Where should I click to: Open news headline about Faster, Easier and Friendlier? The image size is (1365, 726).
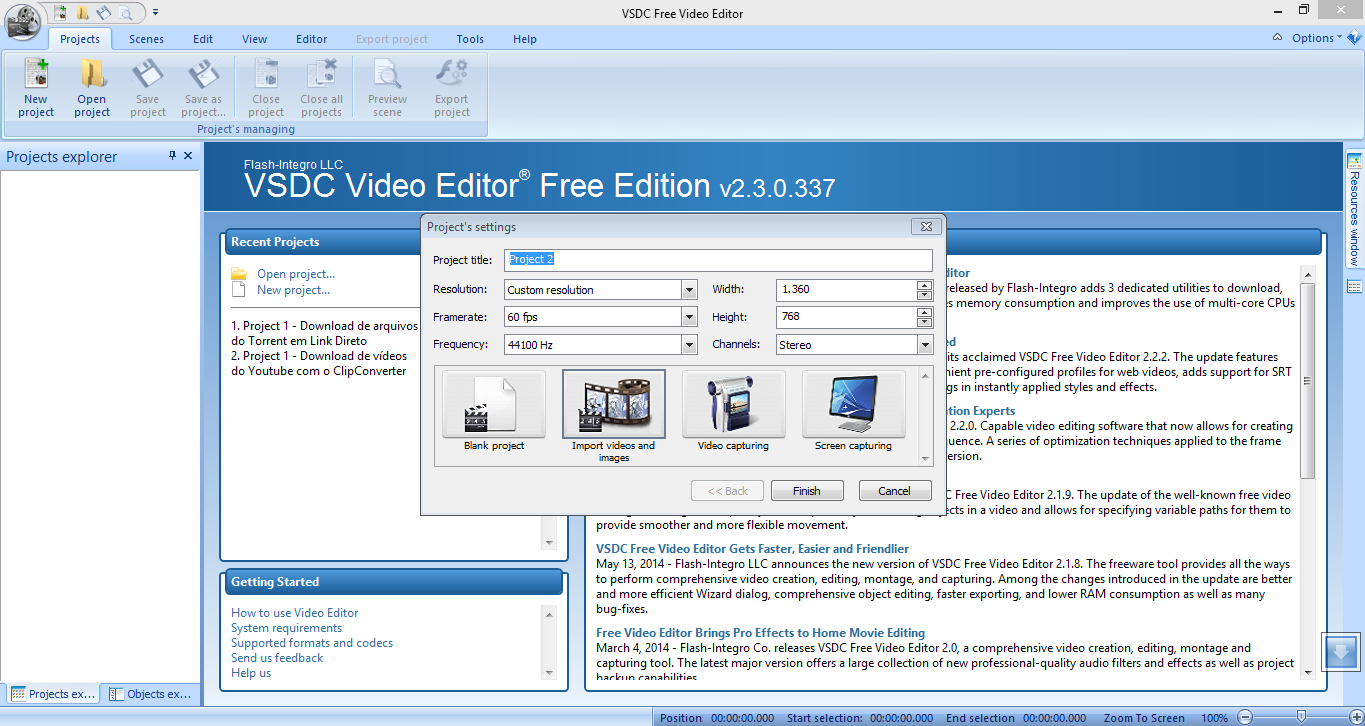coord(753,549)
